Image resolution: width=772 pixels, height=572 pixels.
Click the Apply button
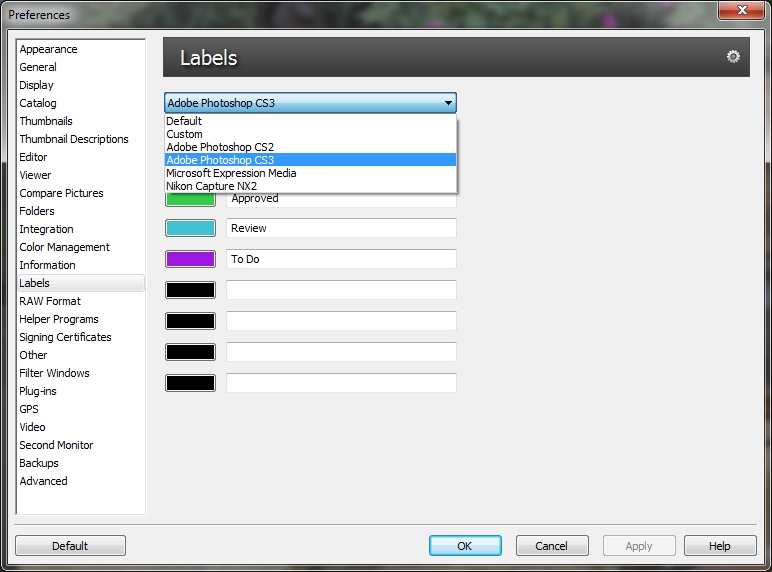tap(639, 546)
